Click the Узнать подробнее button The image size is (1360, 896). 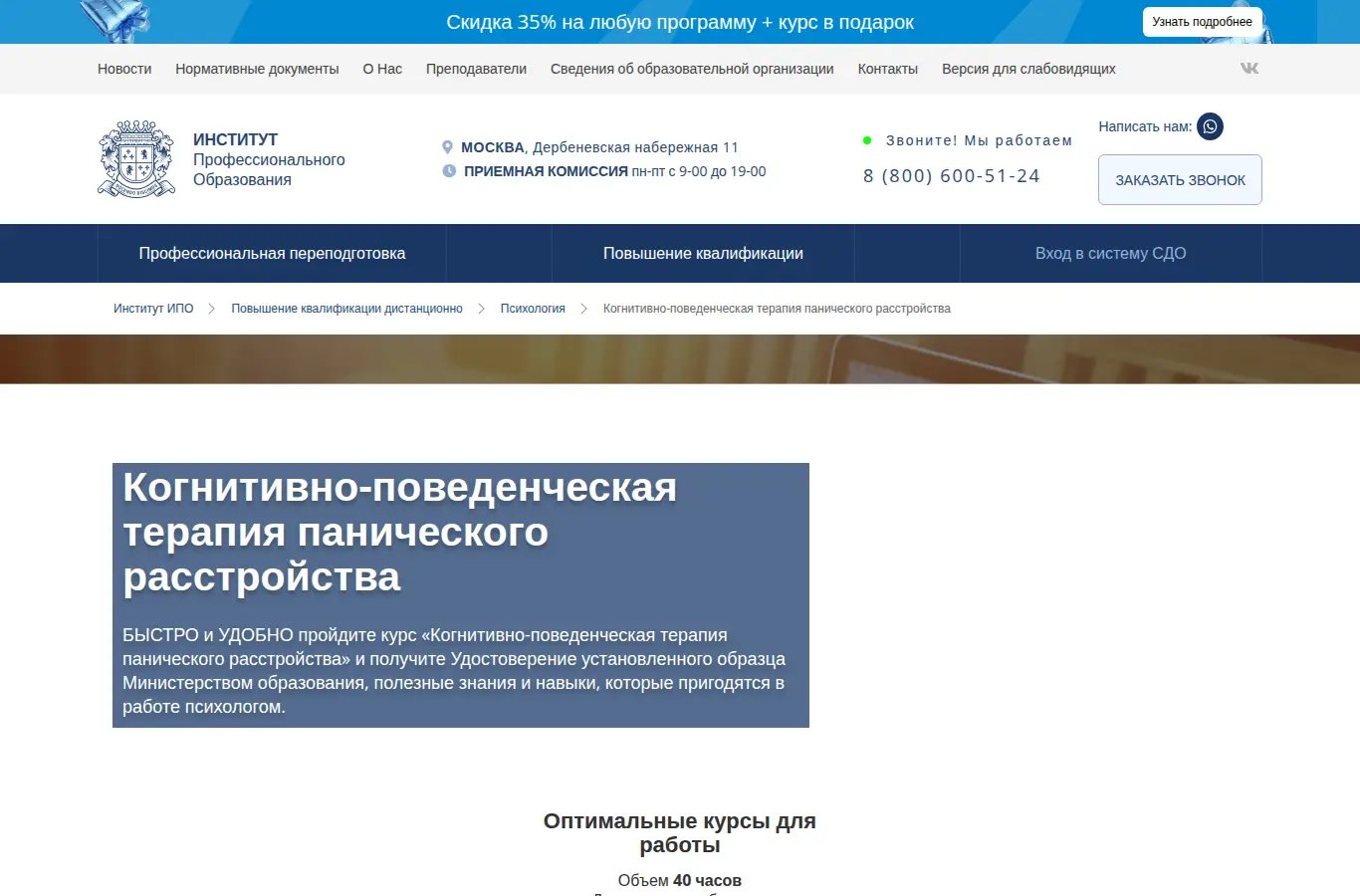[x=1203, y=22]
